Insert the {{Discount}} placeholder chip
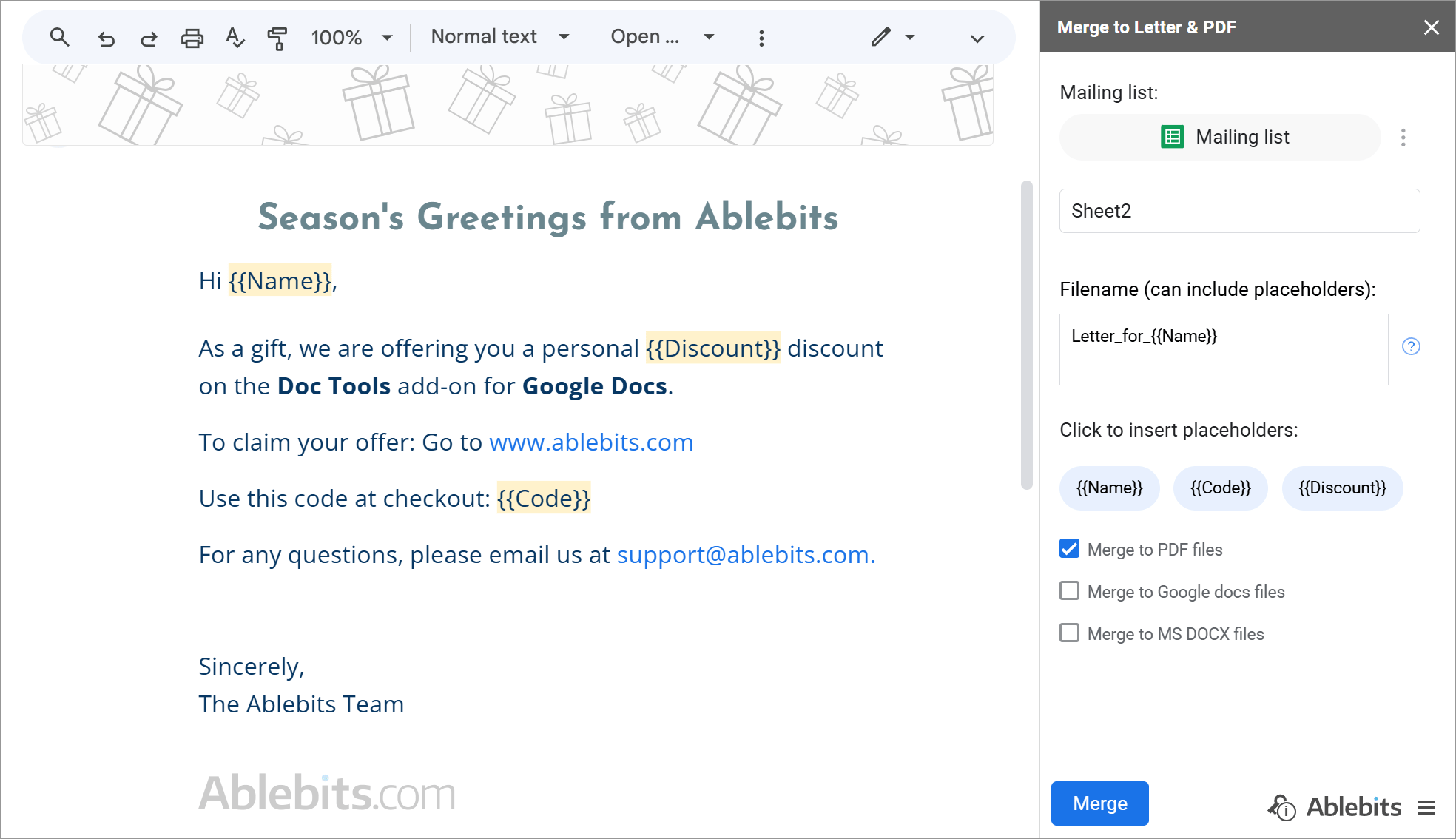Image resolution: width=1456 pixels, height=839 pixels. [1342, 488]
